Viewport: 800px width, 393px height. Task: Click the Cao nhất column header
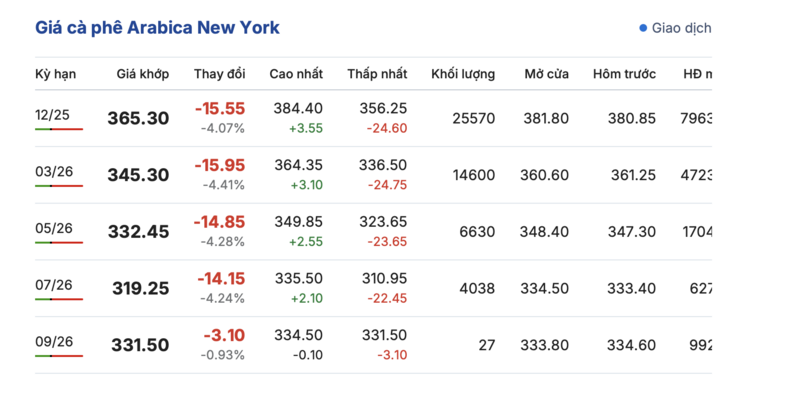(296, 74)
